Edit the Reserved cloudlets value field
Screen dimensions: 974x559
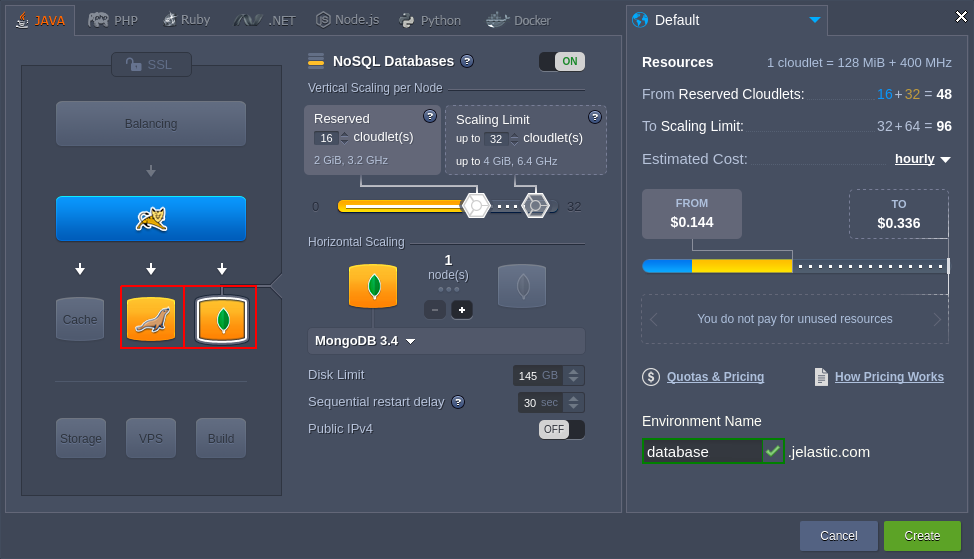[x=326, y=138]
